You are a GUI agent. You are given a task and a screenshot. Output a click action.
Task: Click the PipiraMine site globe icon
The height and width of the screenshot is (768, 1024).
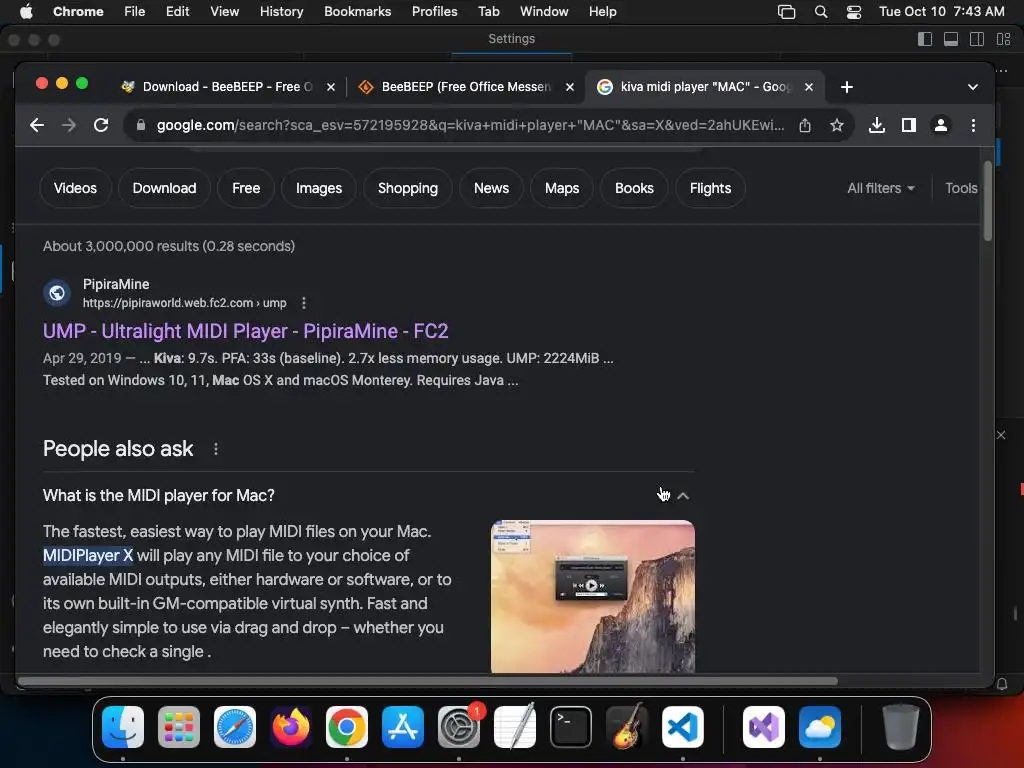57,293
